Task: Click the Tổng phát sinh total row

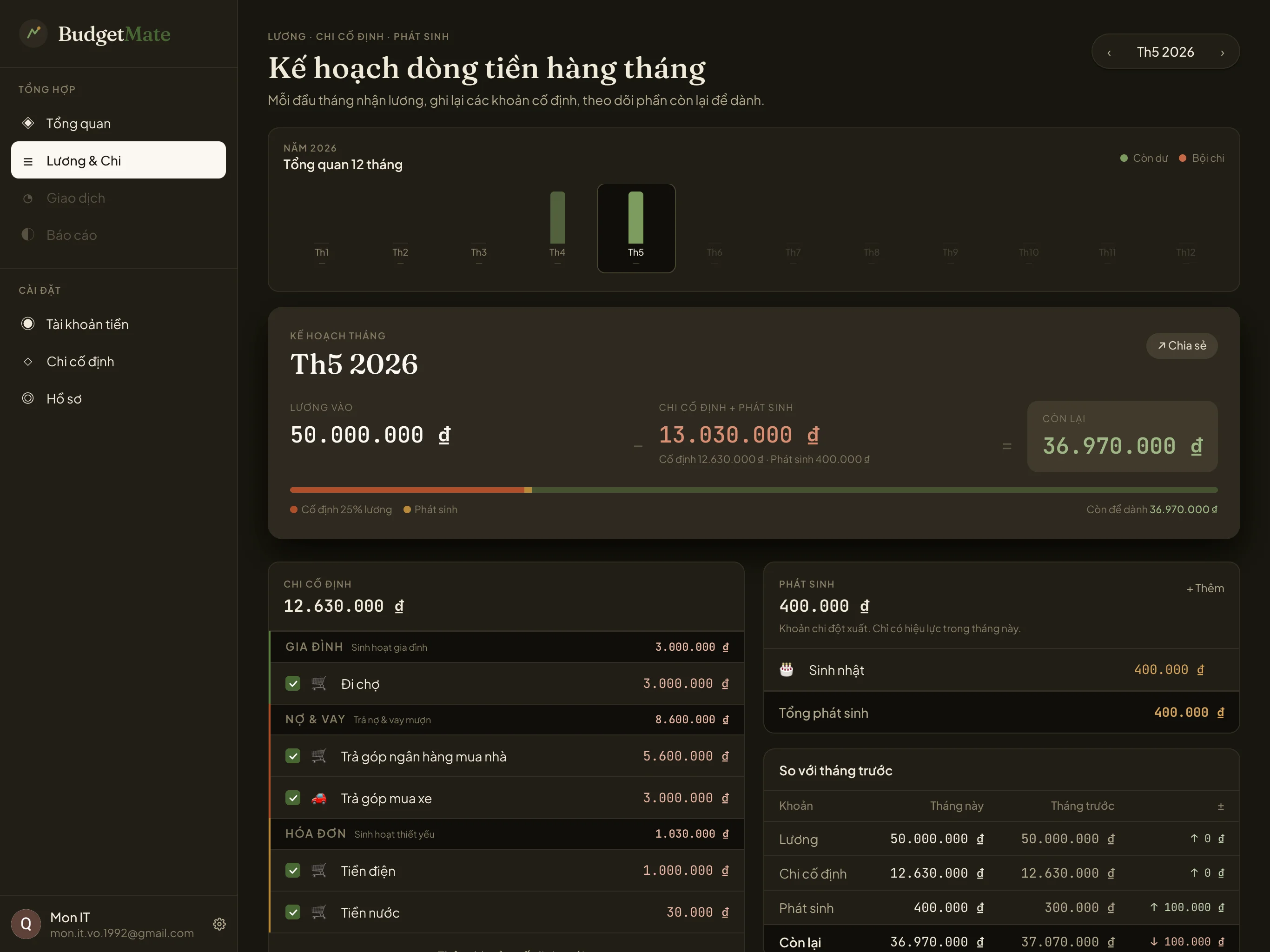Action: [1001, 713]
